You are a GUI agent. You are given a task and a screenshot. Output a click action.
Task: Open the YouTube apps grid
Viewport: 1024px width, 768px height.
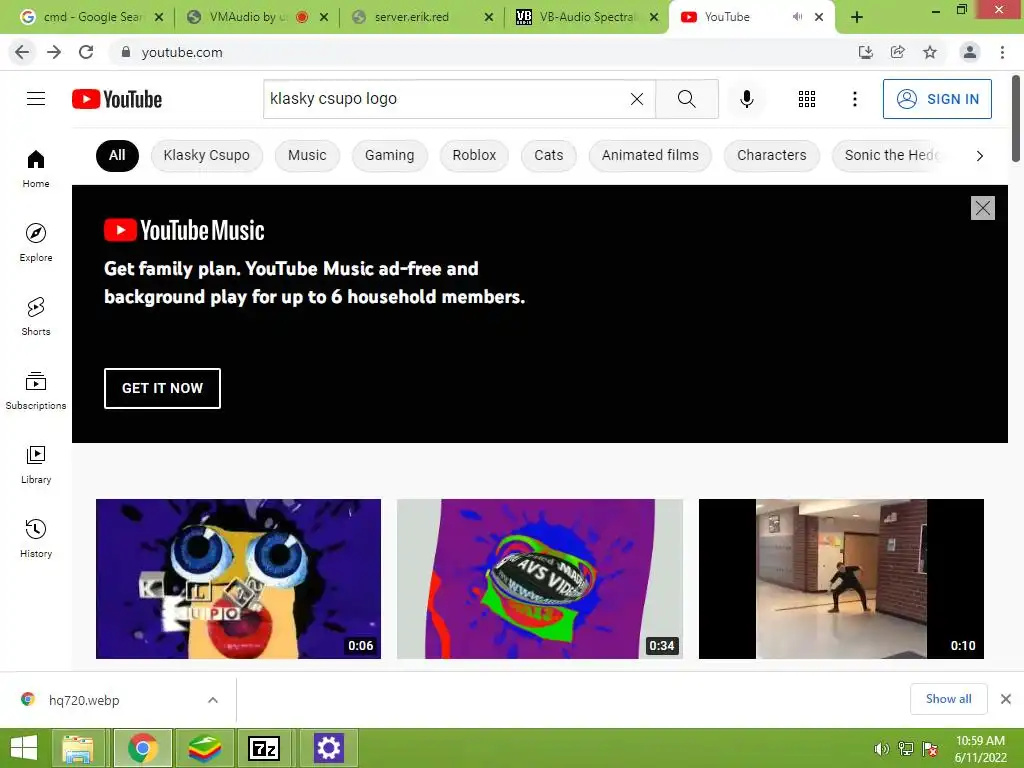(807, 99)
